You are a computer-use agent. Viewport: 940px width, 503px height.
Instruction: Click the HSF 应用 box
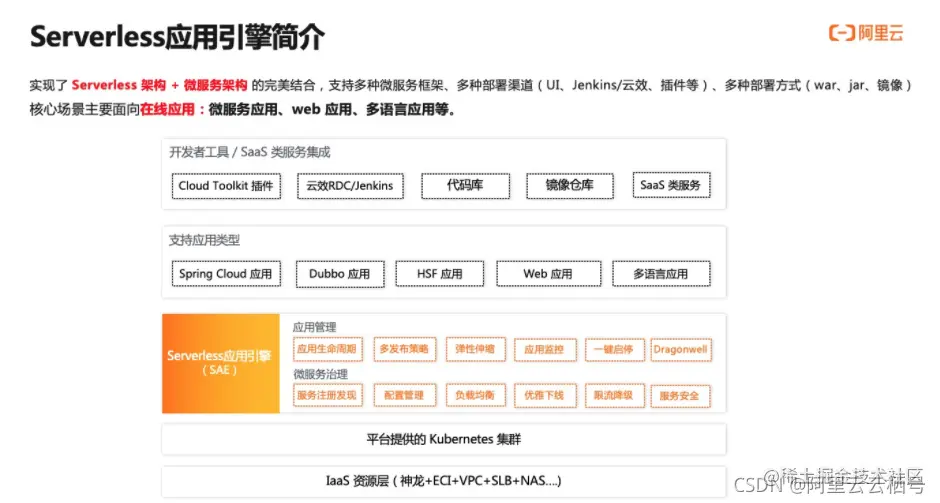click(x=439, y=274)
